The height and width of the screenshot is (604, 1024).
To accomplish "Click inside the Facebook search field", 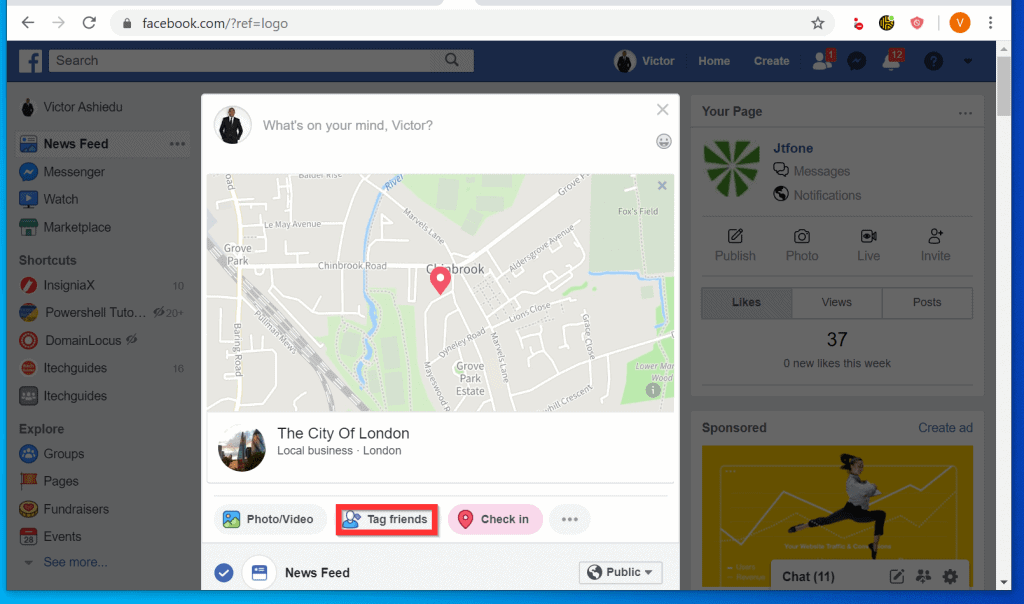I will pos(250,60).
